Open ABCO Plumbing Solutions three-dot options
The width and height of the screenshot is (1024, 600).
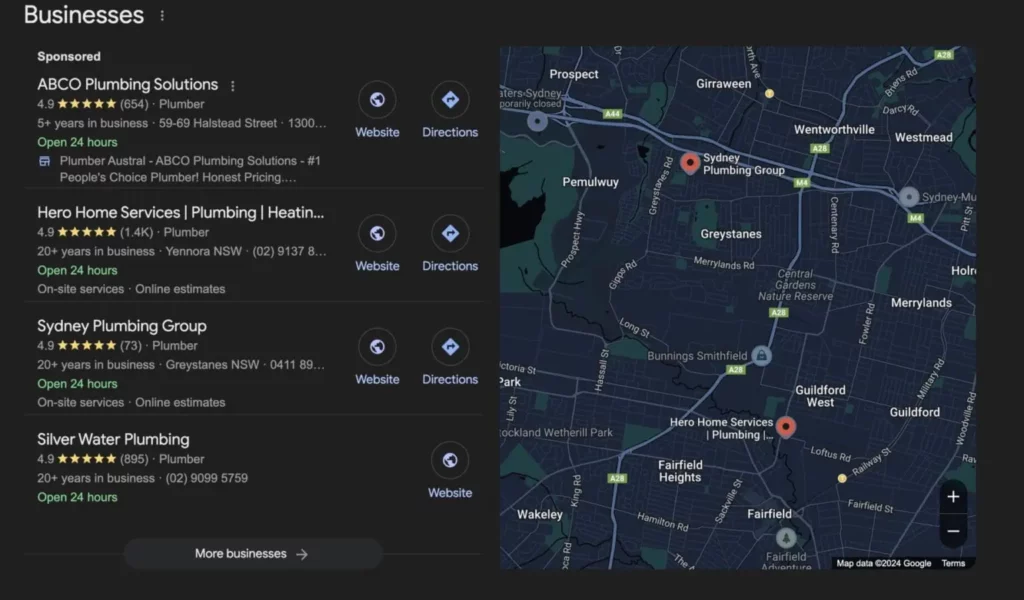(x=232, y=86)
